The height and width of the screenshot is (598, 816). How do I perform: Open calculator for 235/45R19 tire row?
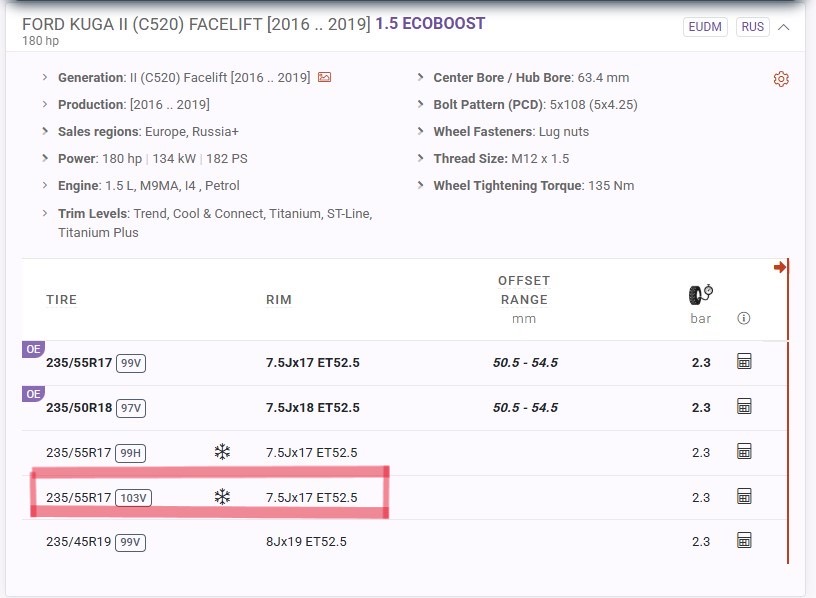[743, 541]
